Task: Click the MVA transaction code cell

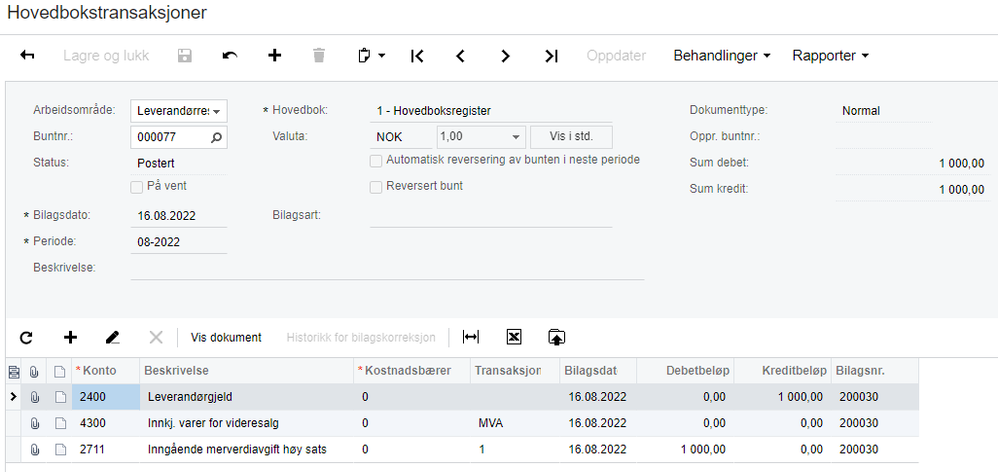Action: 514,423
